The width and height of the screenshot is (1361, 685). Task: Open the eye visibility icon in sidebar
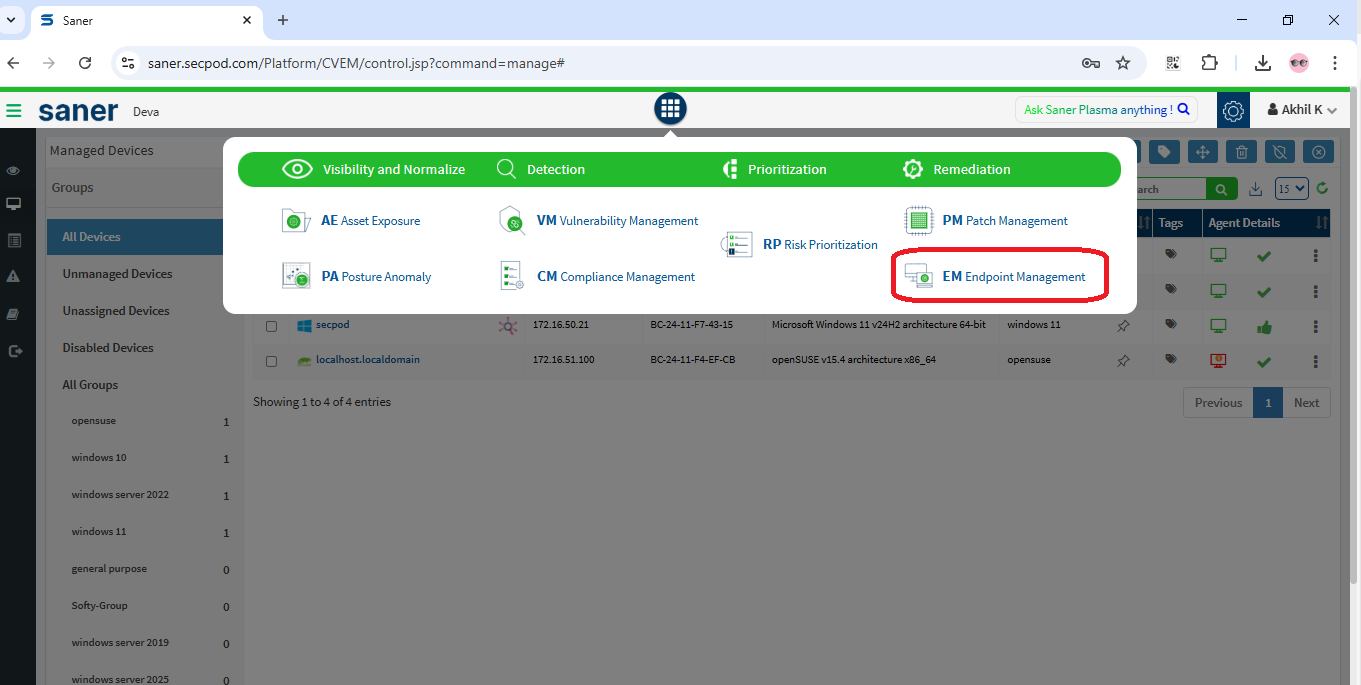pyautogui.click(x=14, y=171)
